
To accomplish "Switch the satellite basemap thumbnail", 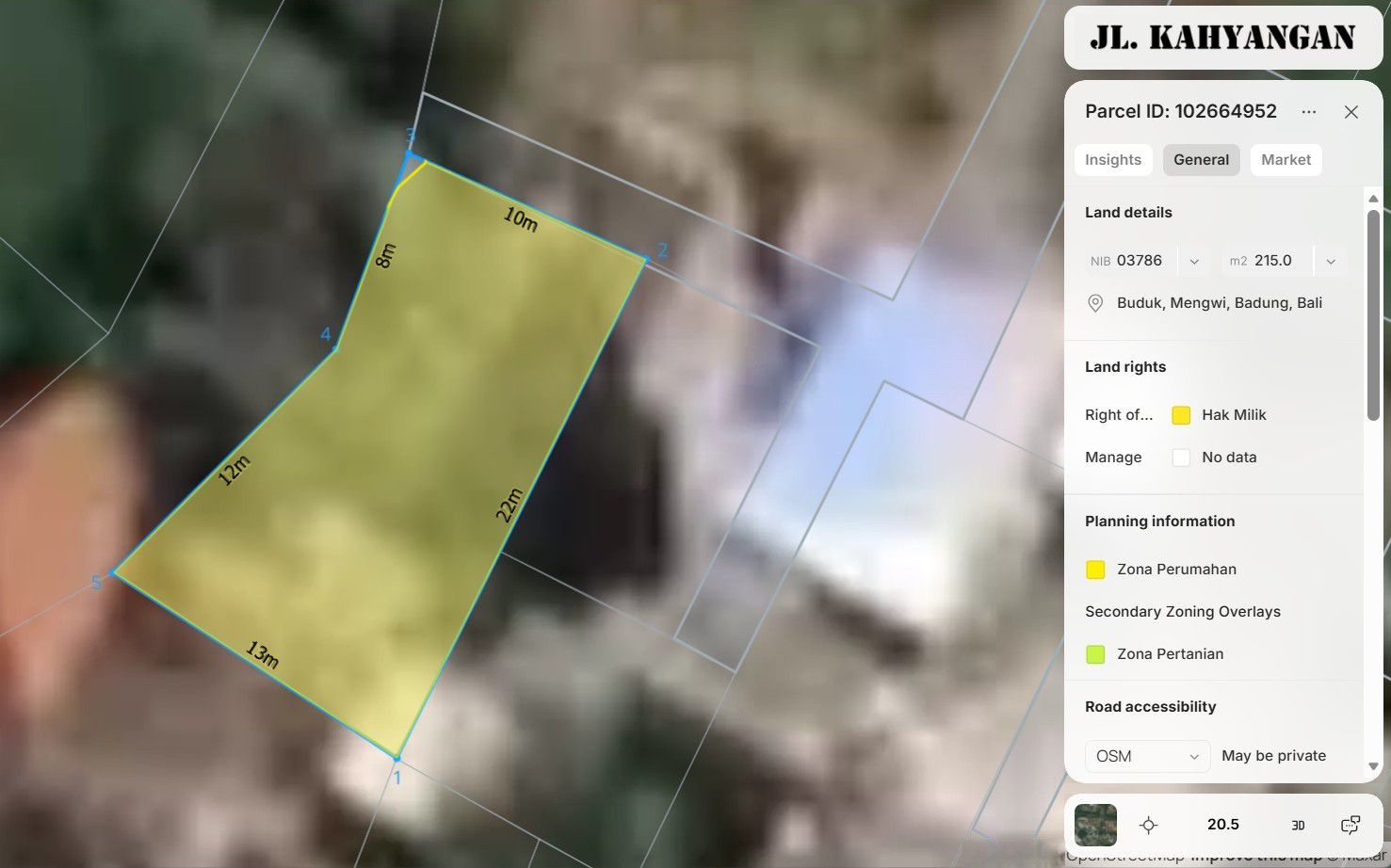I will click(x=1095, y=826).
